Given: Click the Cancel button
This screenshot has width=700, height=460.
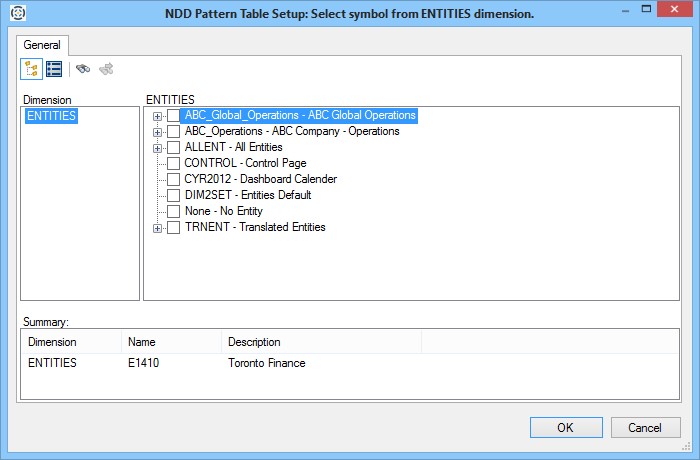Looking at the screenshot, I should [645, 427].
